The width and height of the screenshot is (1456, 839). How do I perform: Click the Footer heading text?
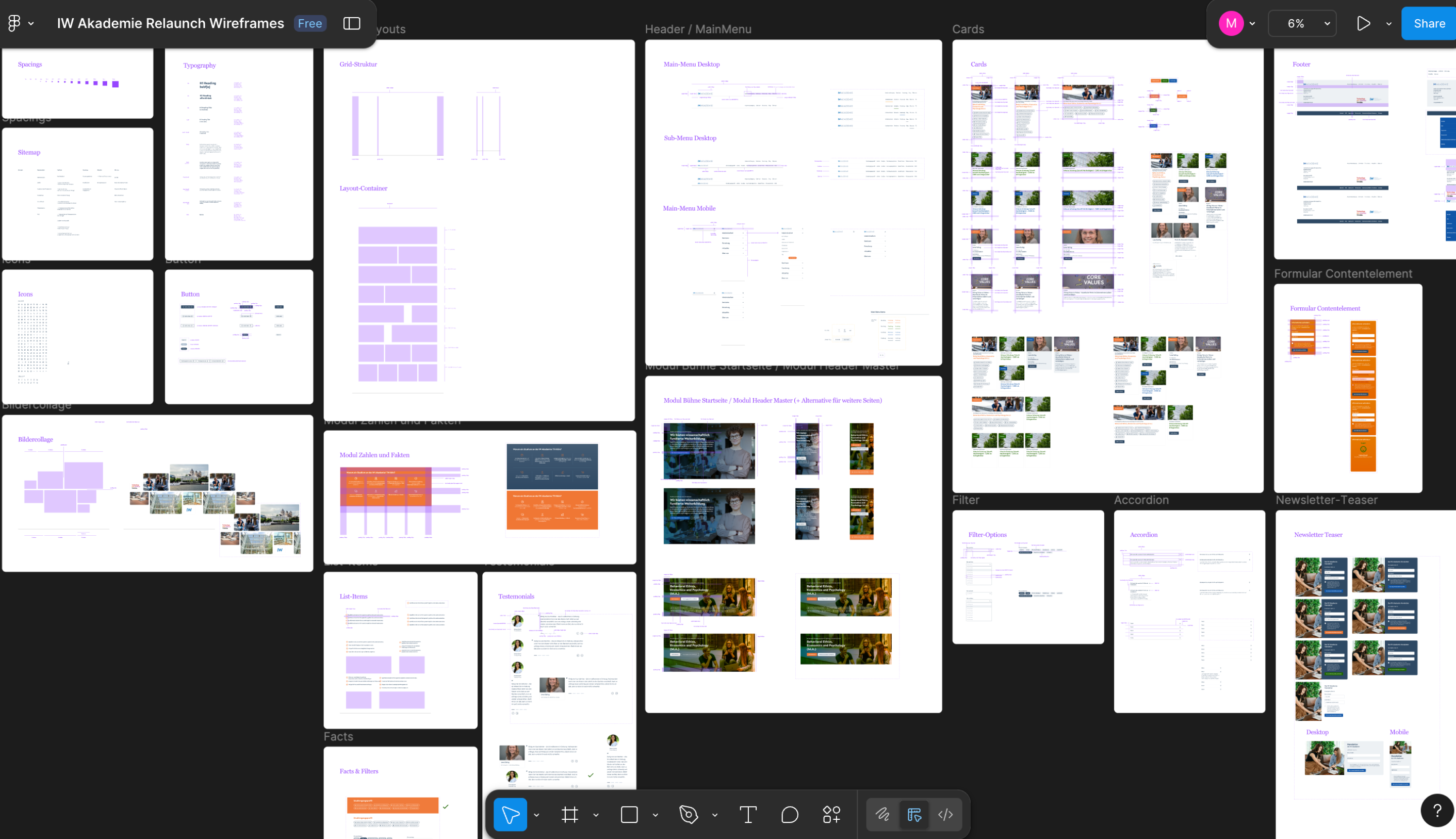[x=1301, y=64]
